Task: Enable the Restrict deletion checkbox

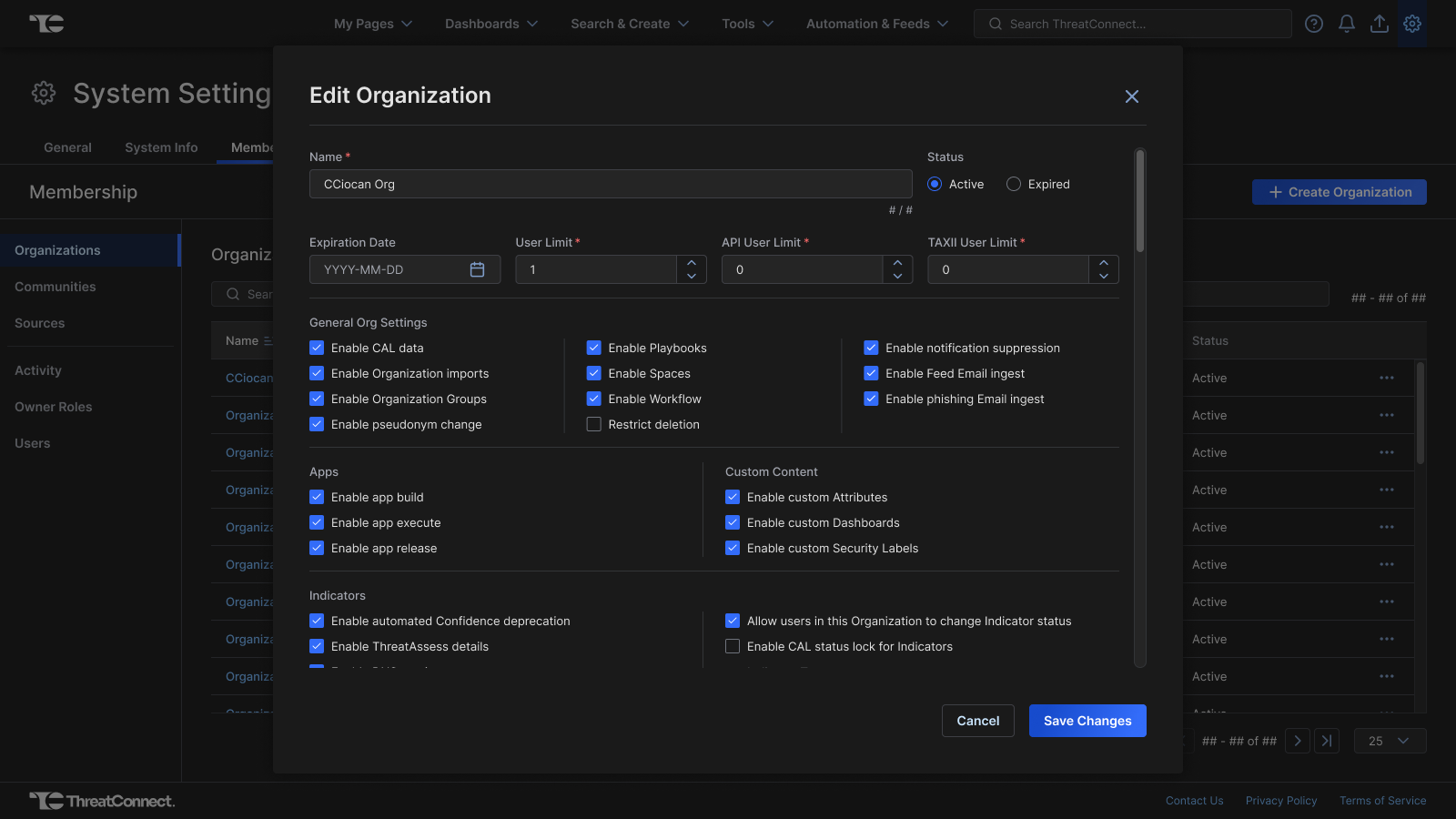Action: [594, 424]
